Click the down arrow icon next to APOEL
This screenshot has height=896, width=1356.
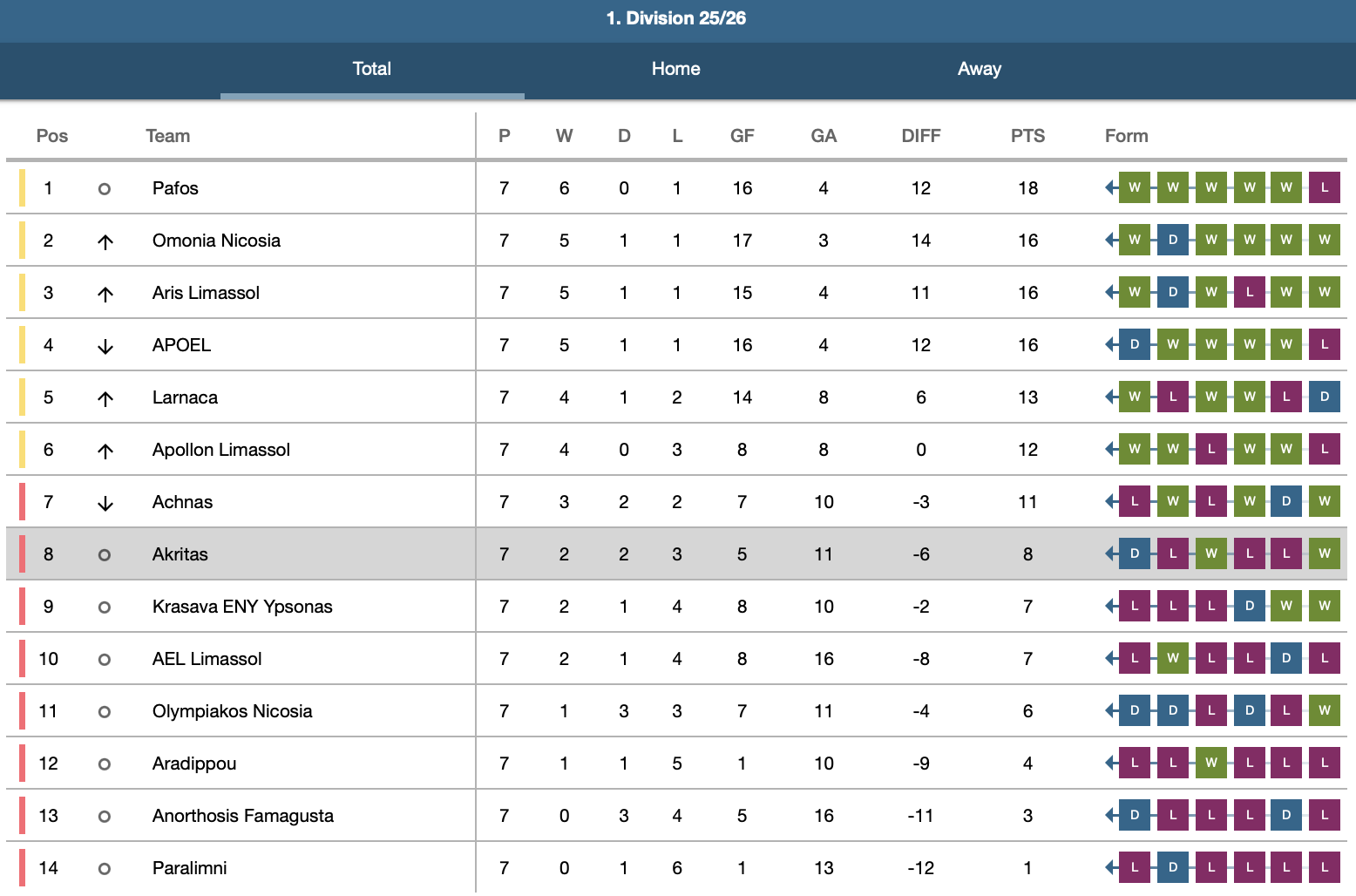pos(105,346)
